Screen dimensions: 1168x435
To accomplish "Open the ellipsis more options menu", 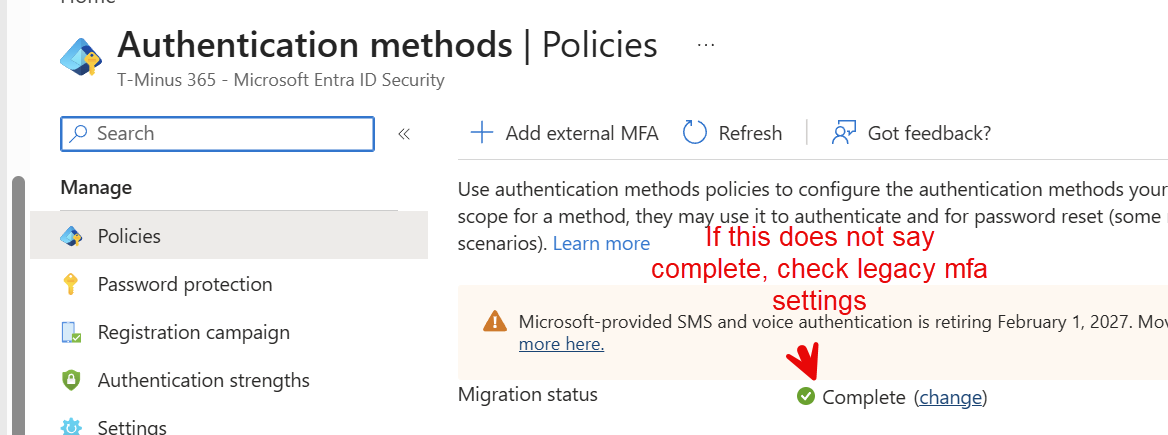I will pos(705,45).
